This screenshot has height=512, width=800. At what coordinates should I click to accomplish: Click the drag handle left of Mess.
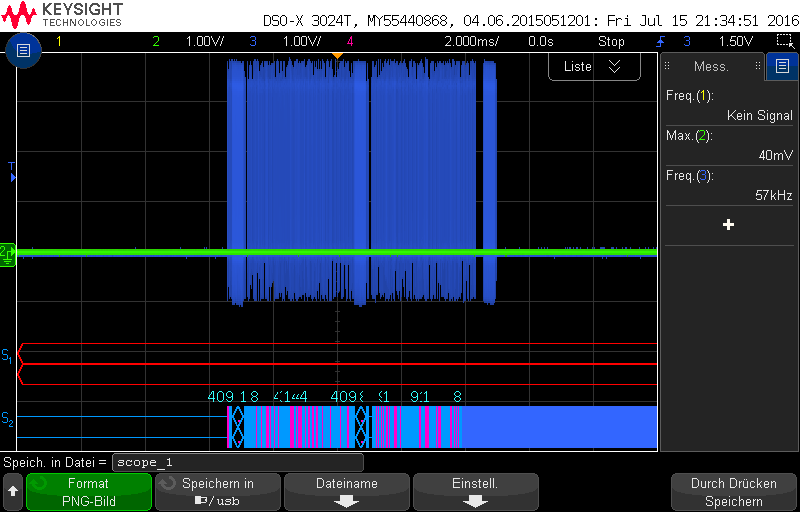coord(667,66)
